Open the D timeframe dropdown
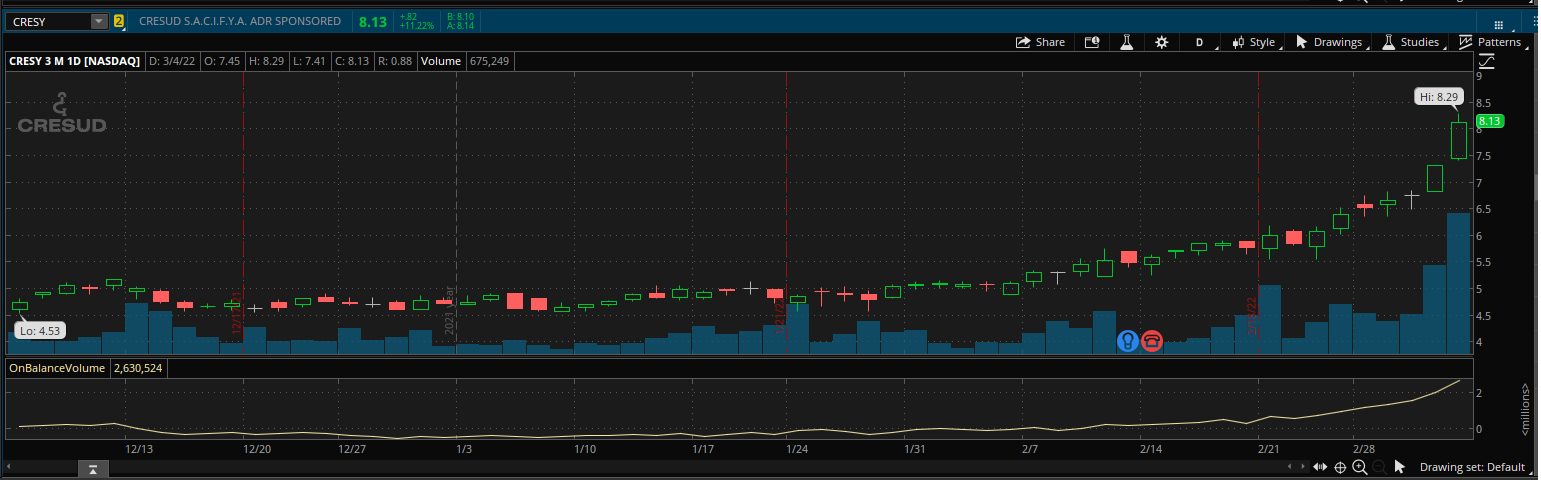The width and height of the screenshot is (1541, 485). pos(1204,42)
